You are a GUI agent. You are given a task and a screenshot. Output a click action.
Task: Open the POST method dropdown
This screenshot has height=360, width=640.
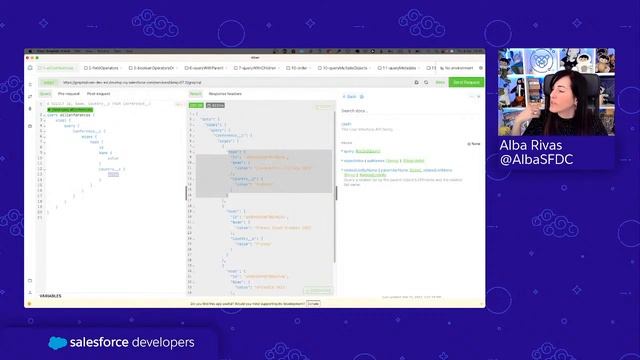(49, 82)
